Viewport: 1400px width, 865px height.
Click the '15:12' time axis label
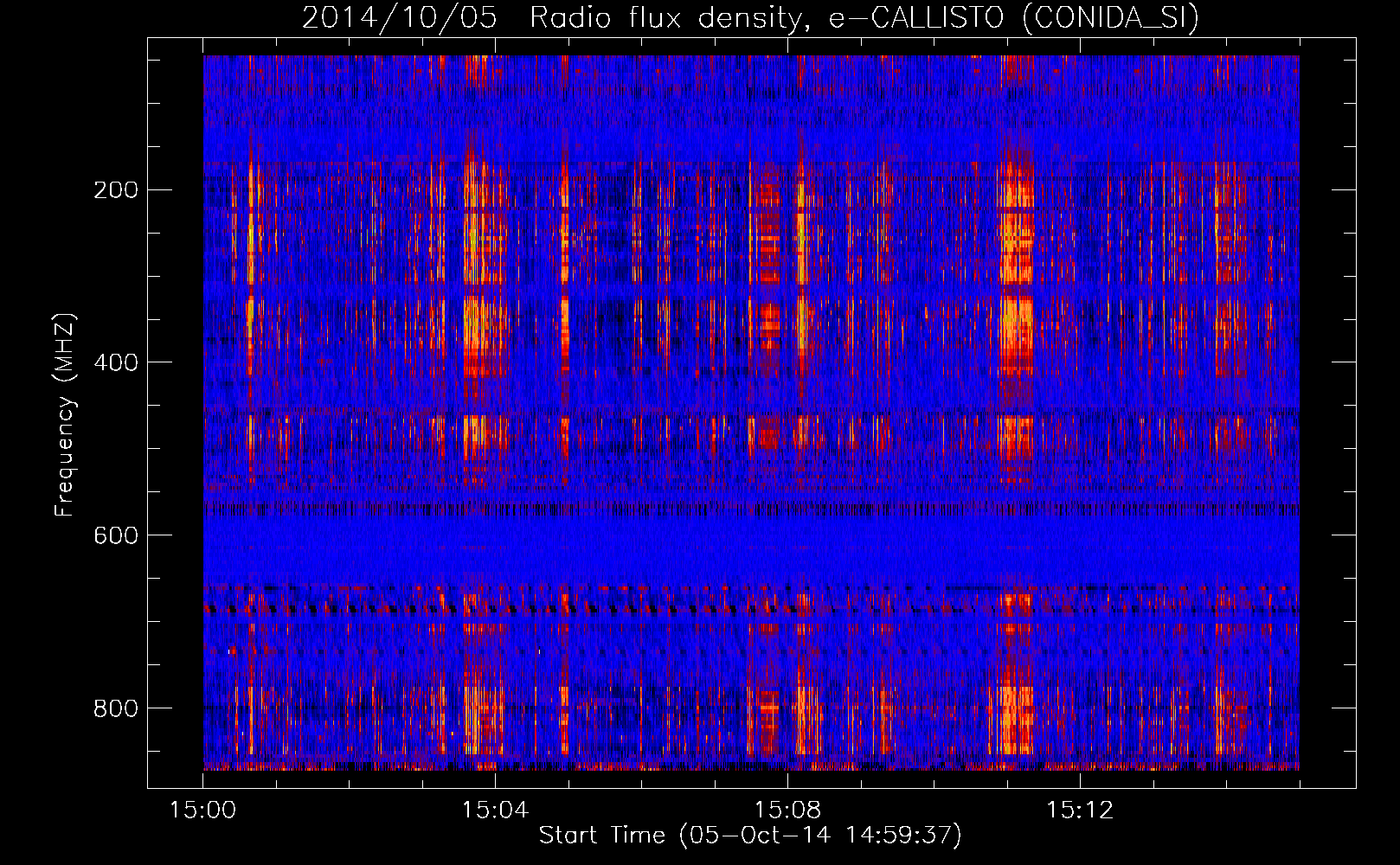(x=1080, y=811)
